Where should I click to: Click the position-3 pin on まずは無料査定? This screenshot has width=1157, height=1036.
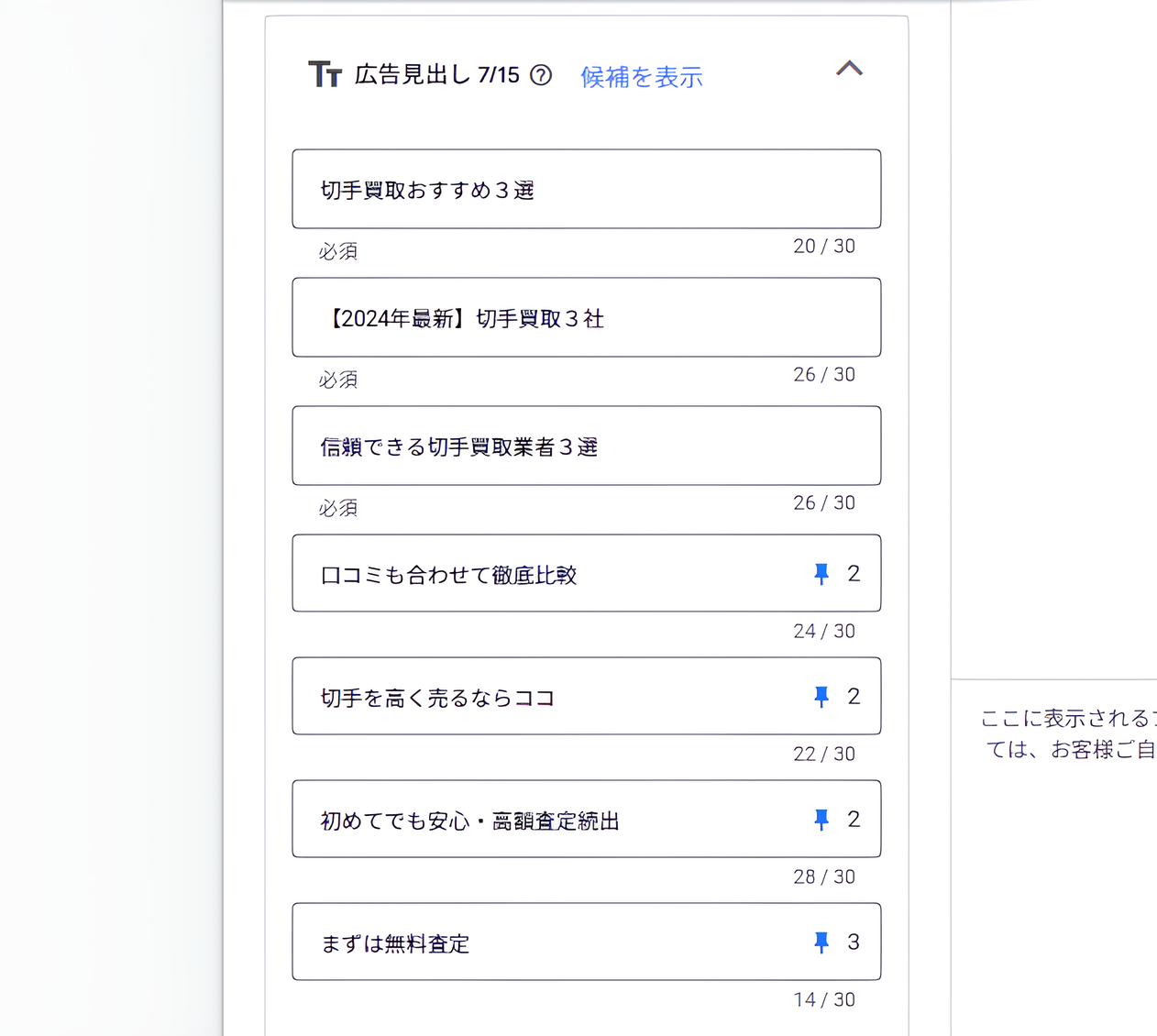[821, 942]
